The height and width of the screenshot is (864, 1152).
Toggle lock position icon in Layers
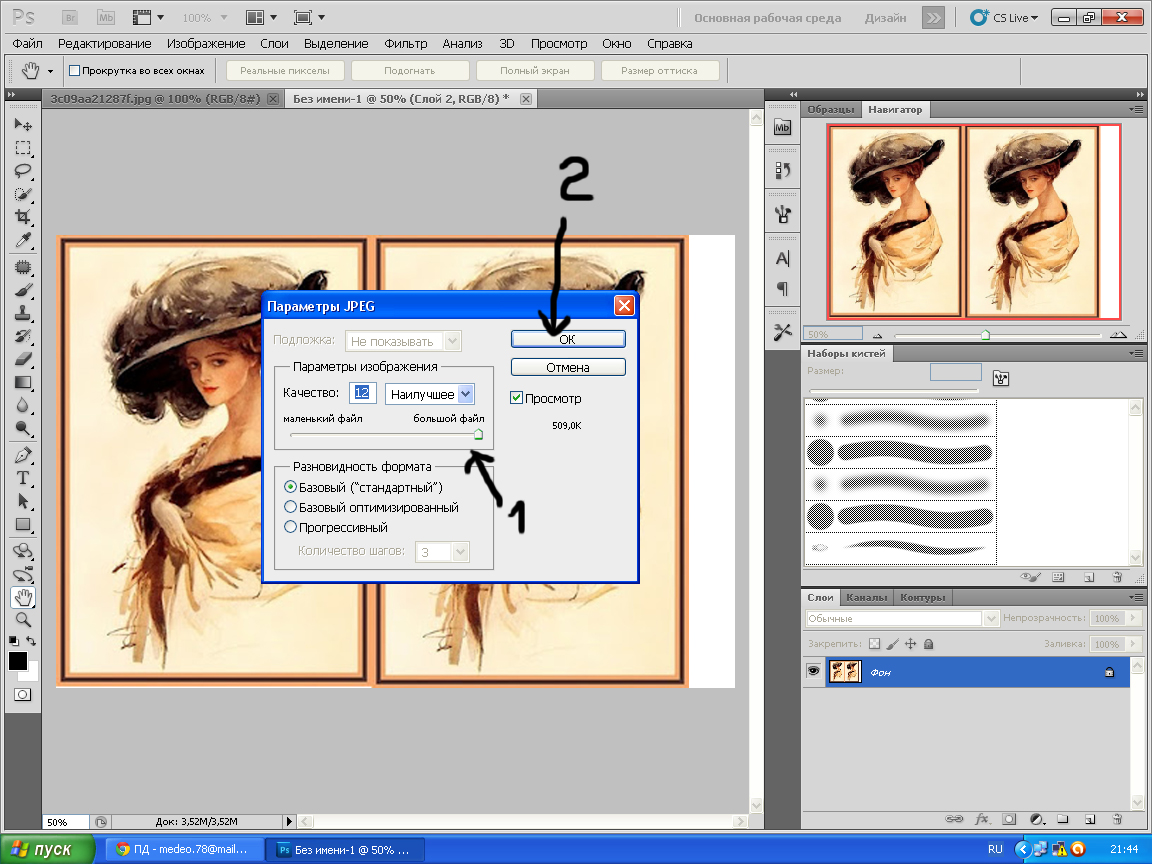[910, 644]
